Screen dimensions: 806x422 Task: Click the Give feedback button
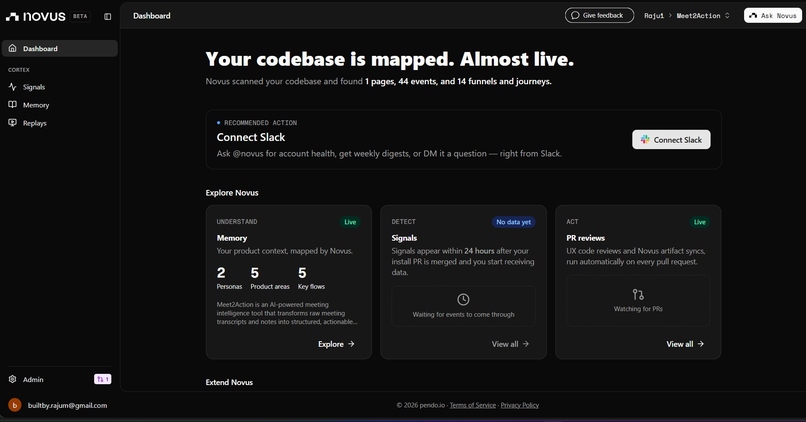[x=599, y=15]
